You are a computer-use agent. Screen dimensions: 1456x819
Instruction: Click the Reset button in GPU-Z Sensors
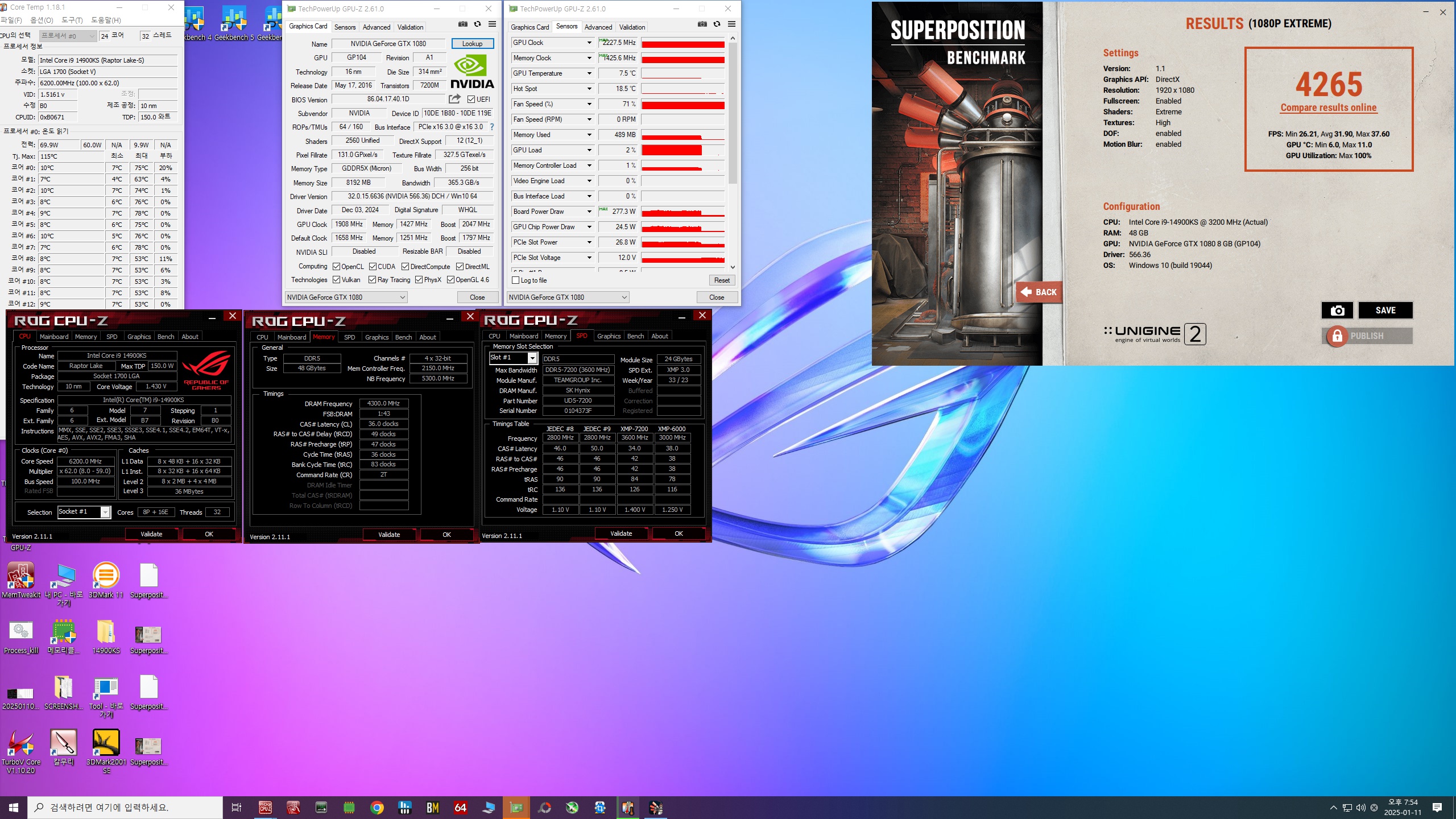click(722, 280)
